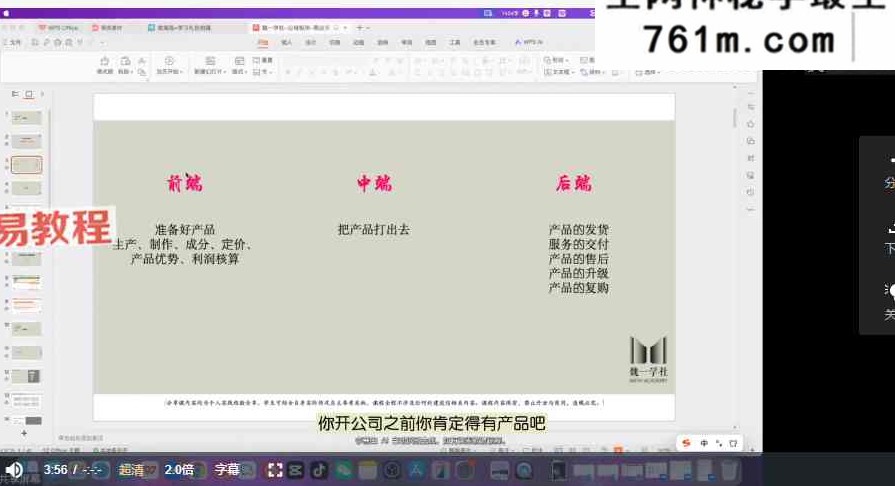This screenshot has width=895, height=486.
Task: Click the 中端 heading on the slide
Action: [x=374, y=183]
